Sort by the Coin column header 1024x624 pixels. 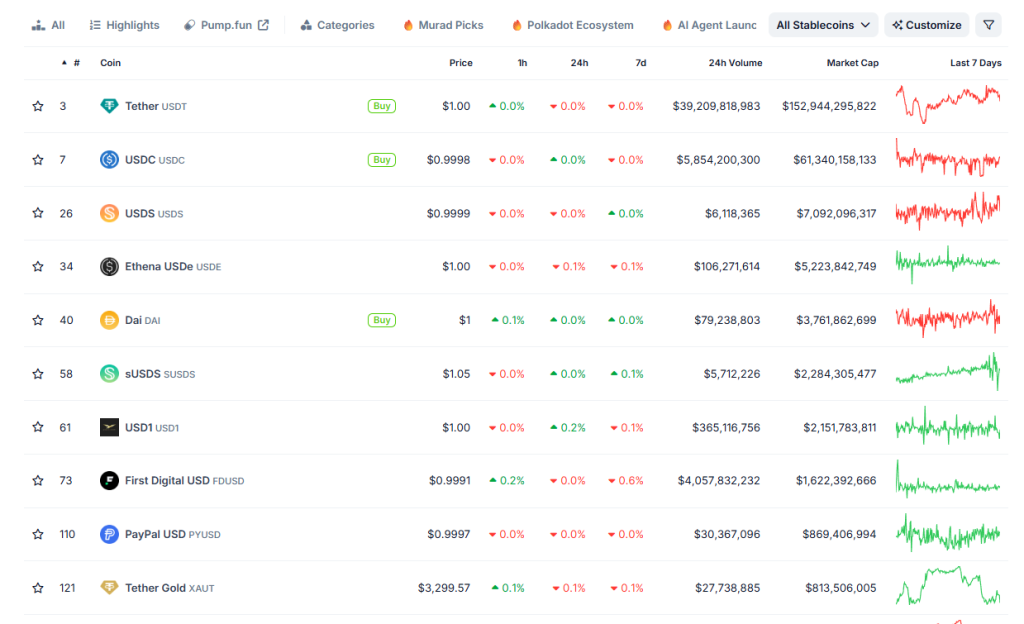(110, 63)
